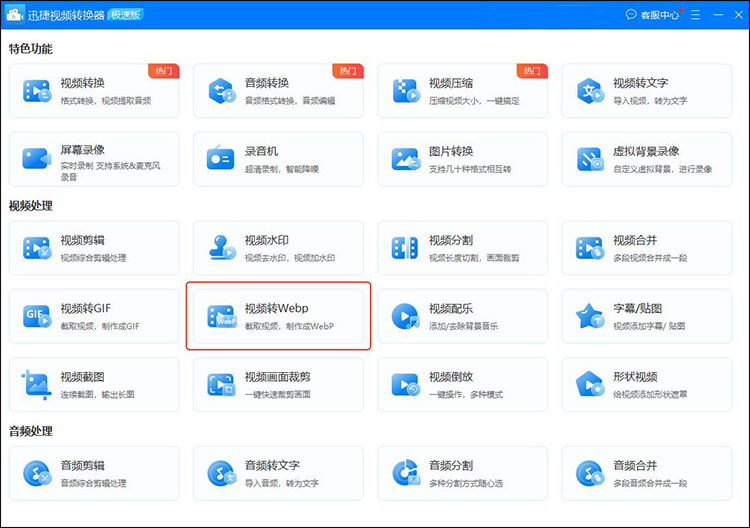Click the 视频水印 card title
The width and height of the screenshot is (750, 528).
click(x=267, y=240)
